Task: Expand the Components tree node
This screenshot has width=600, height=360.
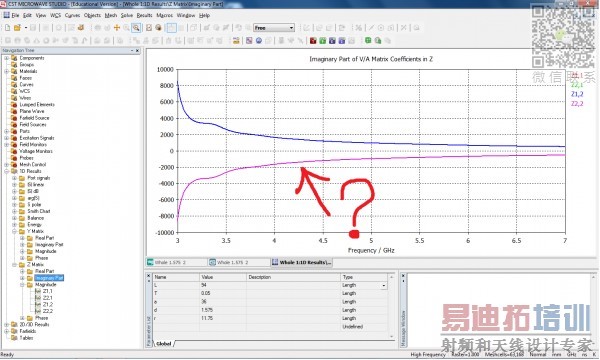Action: tap(7, 58)
